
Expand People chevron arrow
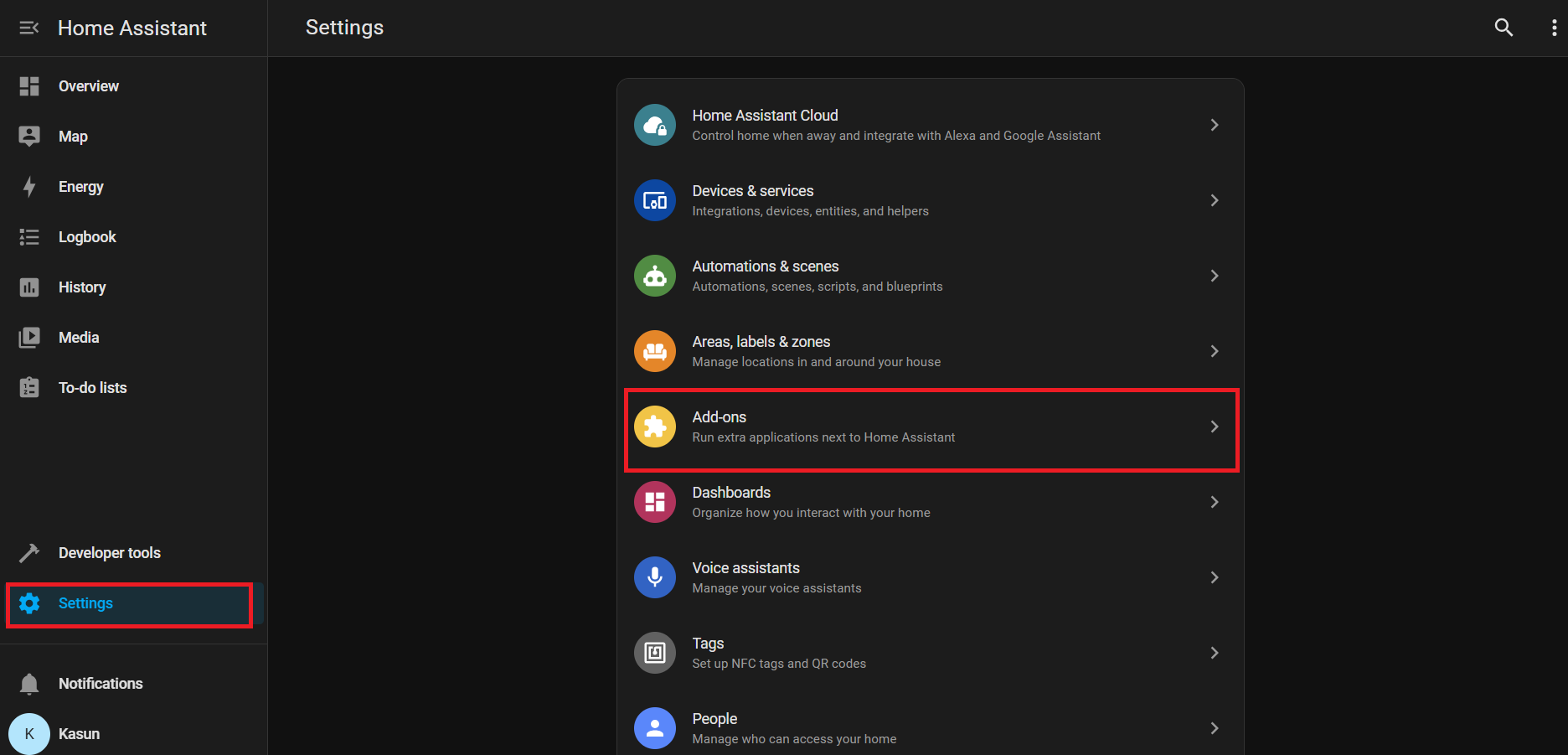pyautogui.click(x=1215, y=728)
